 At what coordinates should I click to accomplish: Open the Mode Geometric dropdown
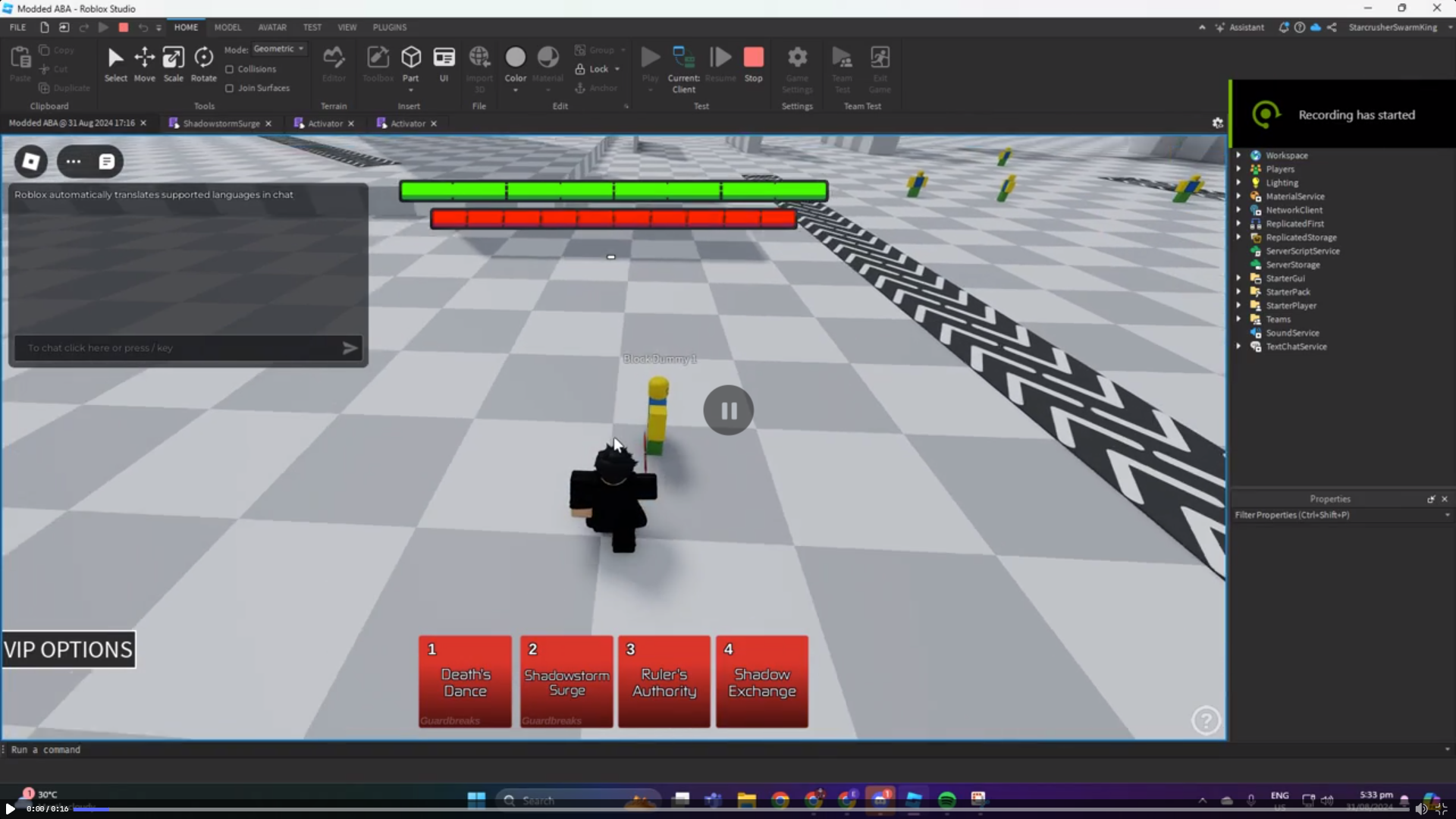pos(278,49)
